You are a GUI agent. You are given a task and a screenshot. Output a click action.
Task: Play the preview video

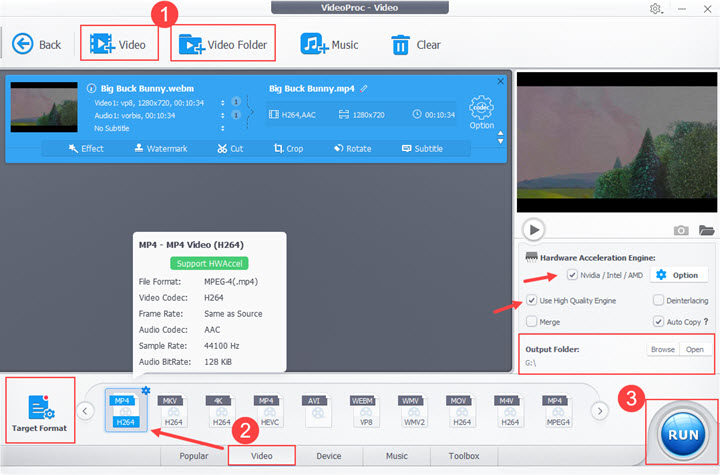(534, 229)
